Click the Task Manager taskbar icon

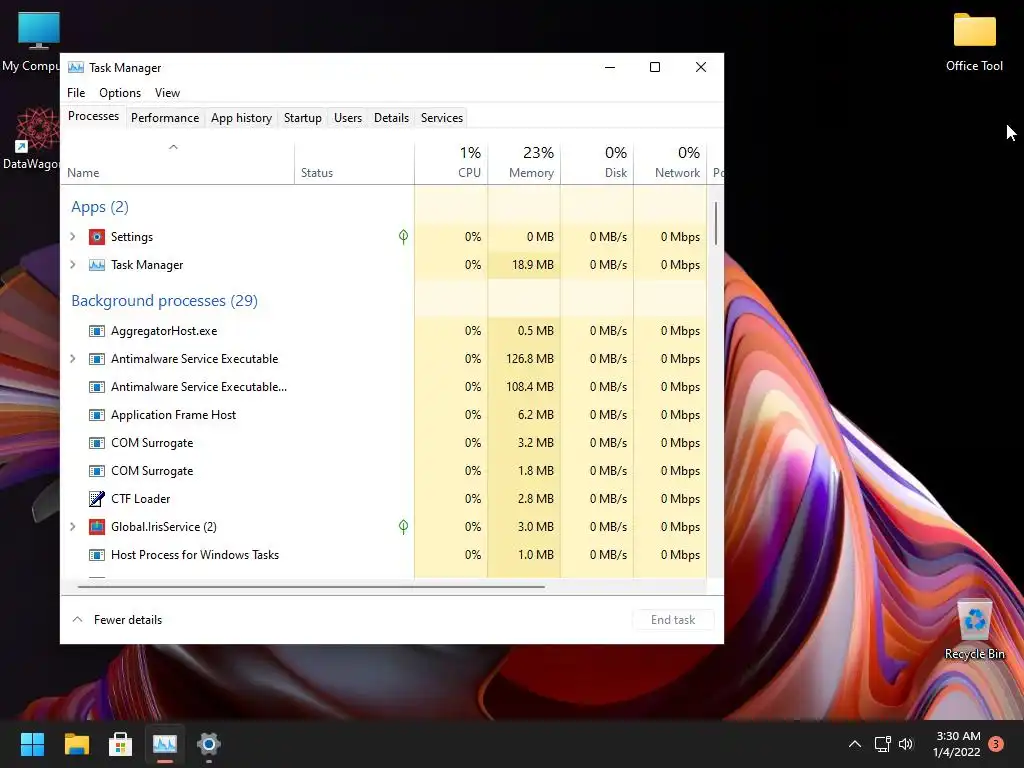click(x=165, y=744)
